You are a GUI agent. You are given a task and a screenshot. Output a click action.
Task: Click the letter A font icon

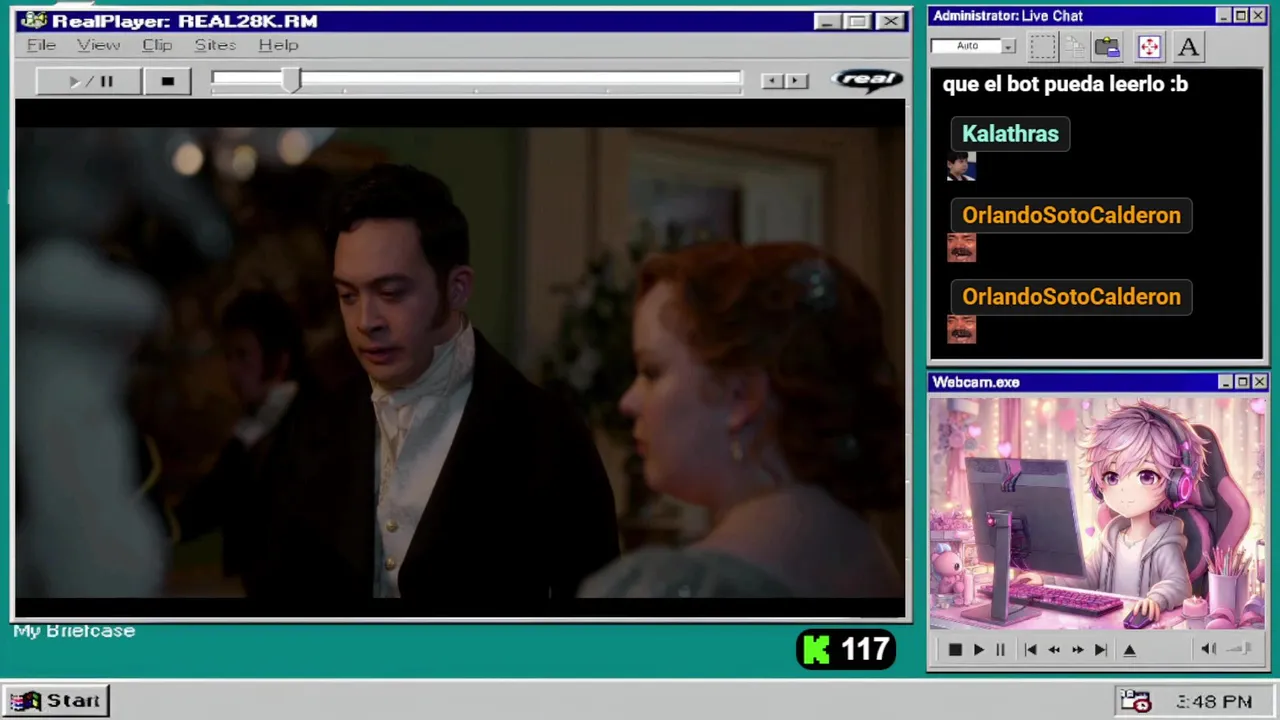pos(1188,46)
